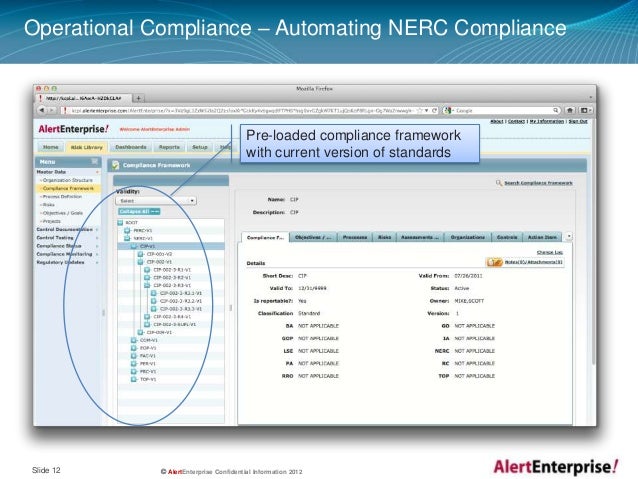Open the Validity Select dropdown
The image size is (638, 479).
156,201
